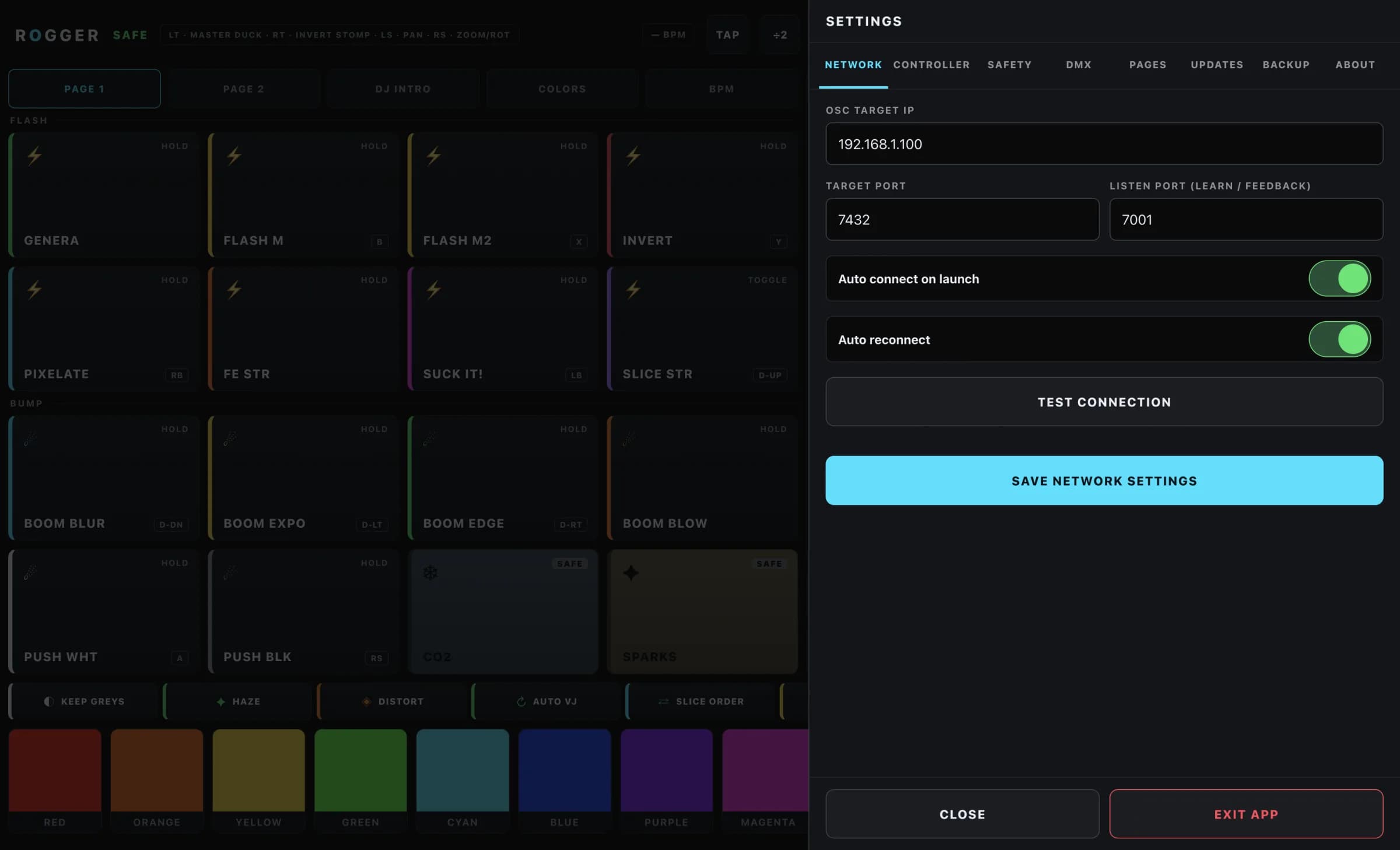The height and width of the screenshot is (850, 1400).
Task: Click the diamond icon beside DISTORT
Action: pyautogui.click(x=366, y=701)
